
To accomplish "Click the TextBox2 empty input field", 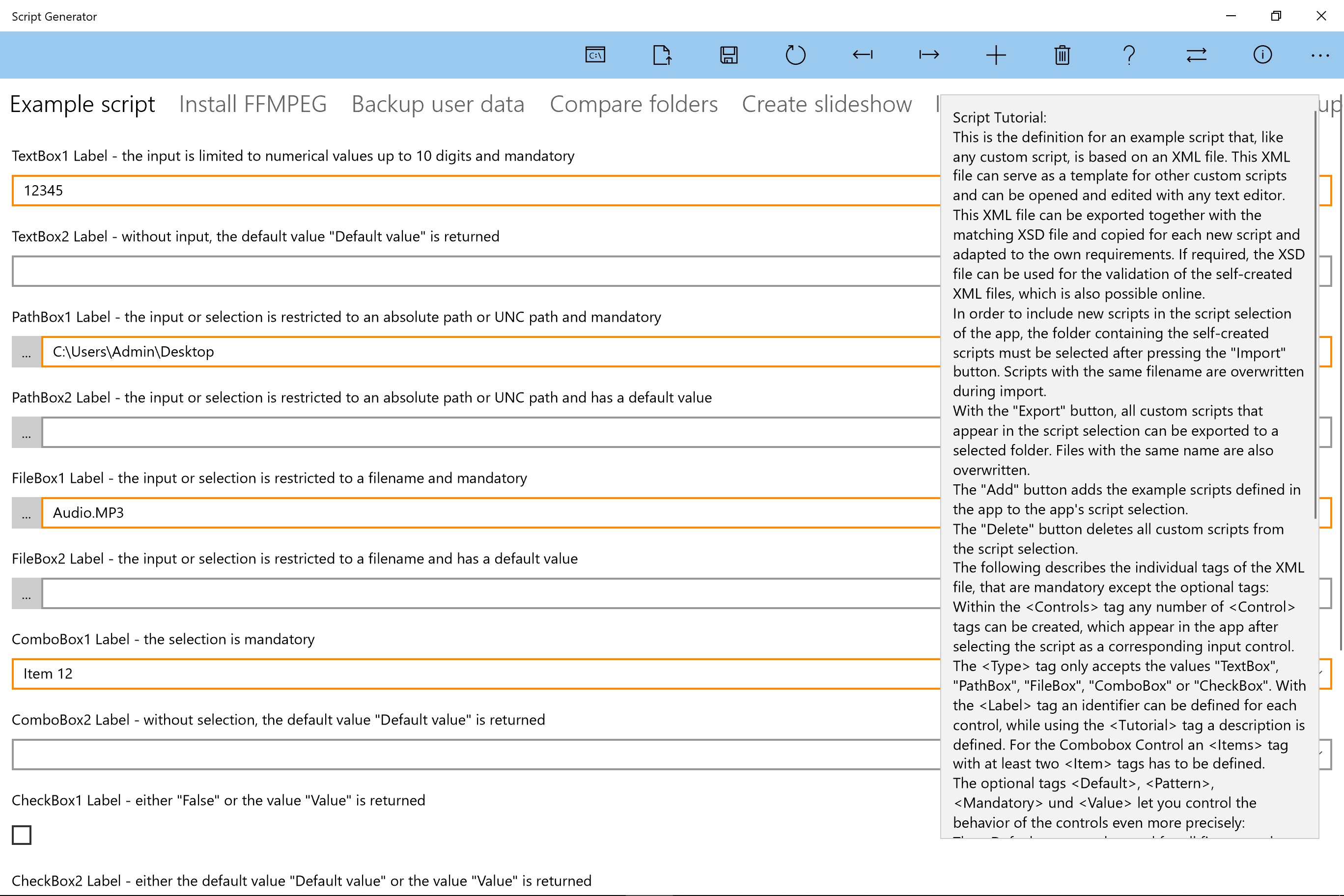I will point(475,272).
